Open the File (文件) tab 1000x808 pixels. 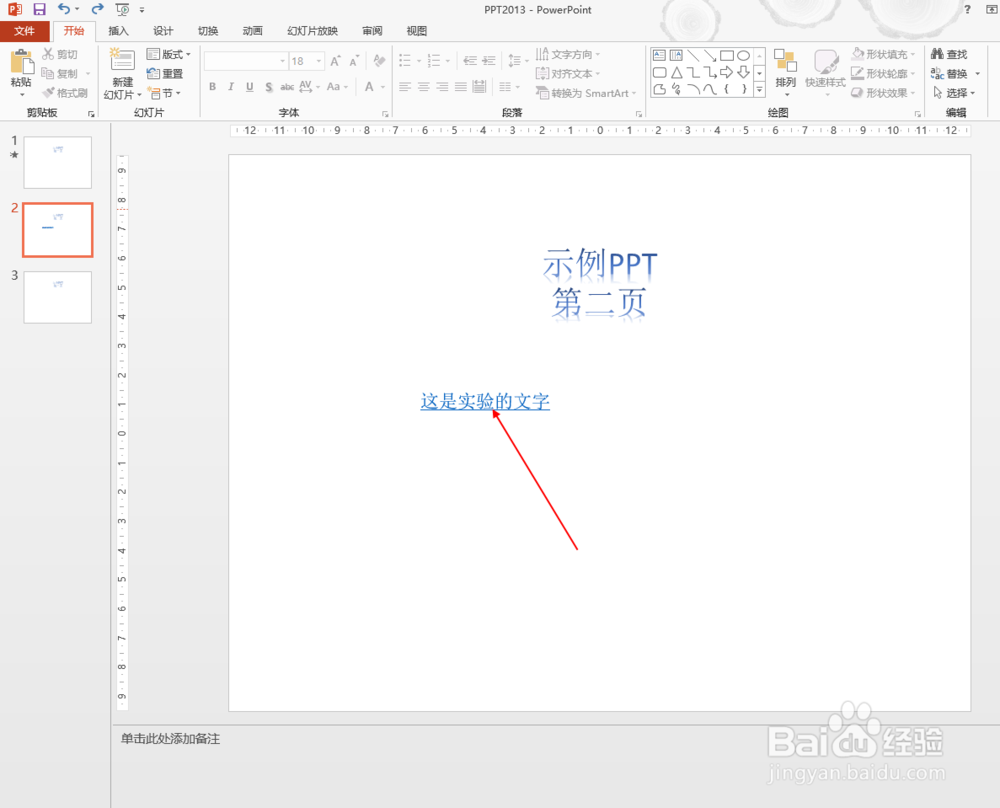(24, 31)
